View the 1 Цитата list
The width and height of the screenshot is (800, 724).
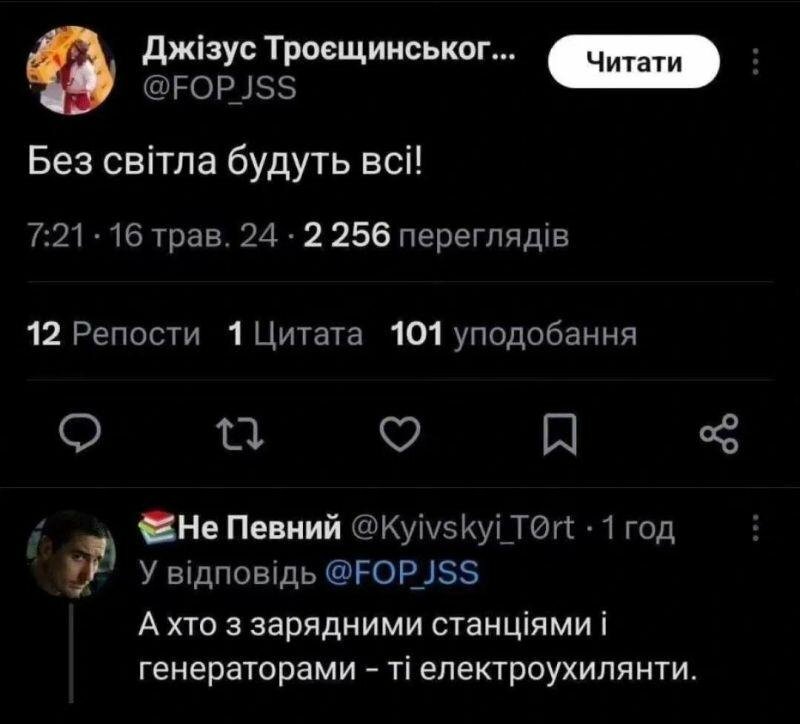point(295,335)
